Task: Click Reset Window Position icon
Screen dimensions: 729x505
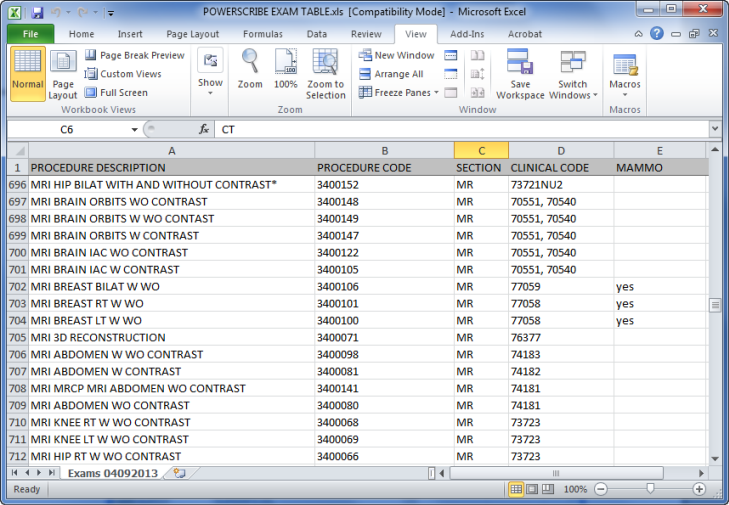Action: [x=477, y=93]
